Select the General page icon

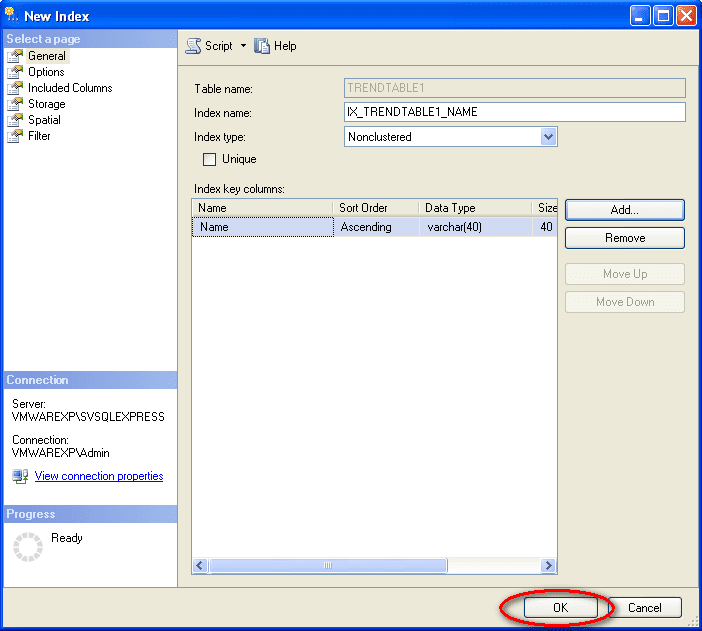[x=15, y=56]
